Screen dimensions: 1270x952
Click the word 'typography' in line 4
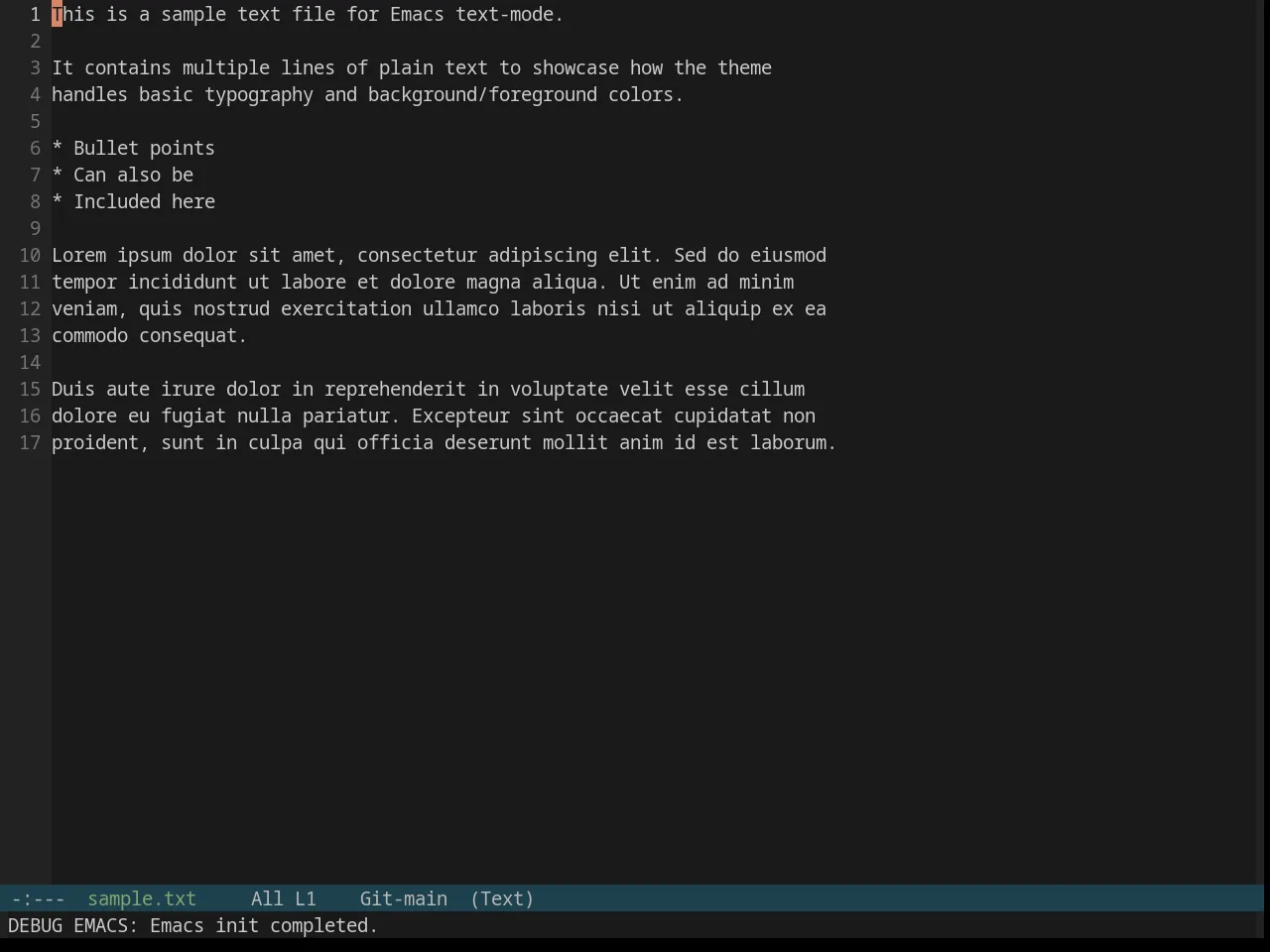tap(259, 94)
